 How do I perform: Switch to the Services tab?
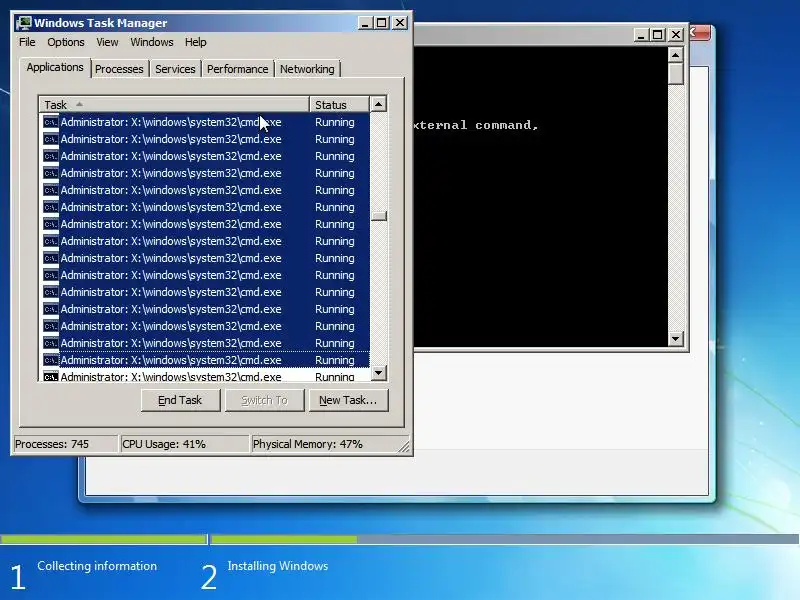coord(175,69)
